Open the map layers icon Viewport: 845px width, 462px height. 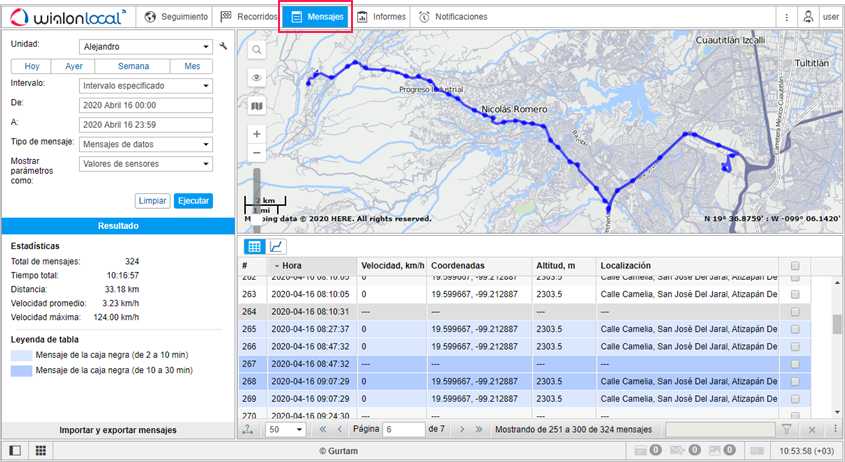(257, 105)
